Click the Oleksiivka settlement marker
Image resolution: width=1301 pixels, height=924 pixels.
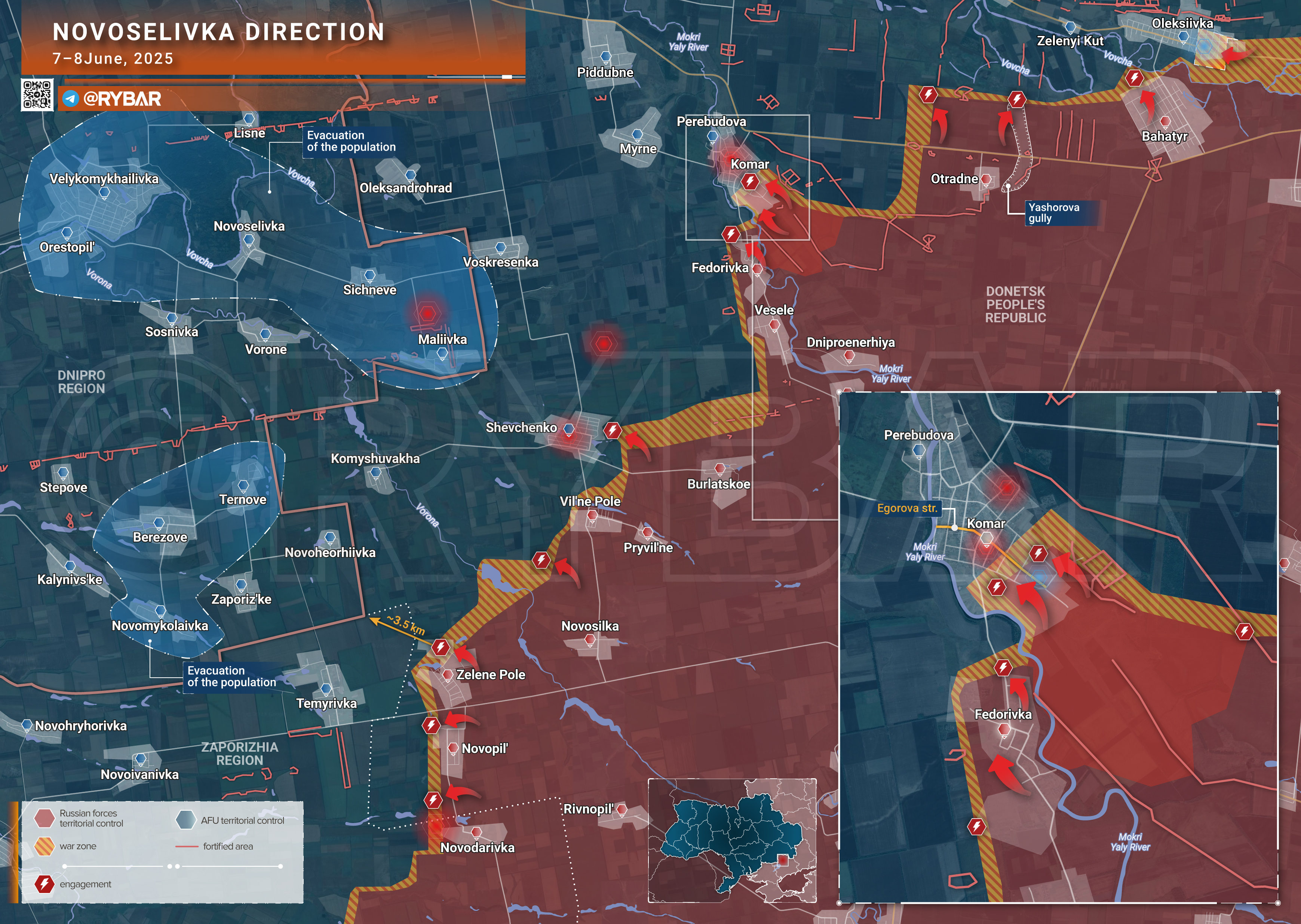(x=1183, y=37)
